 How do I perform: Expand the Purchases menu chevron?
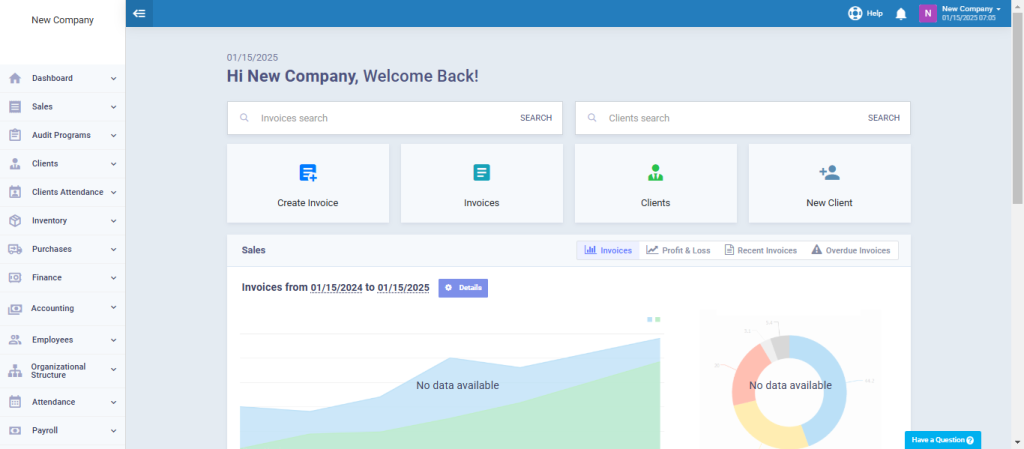(x=114, y=249)
